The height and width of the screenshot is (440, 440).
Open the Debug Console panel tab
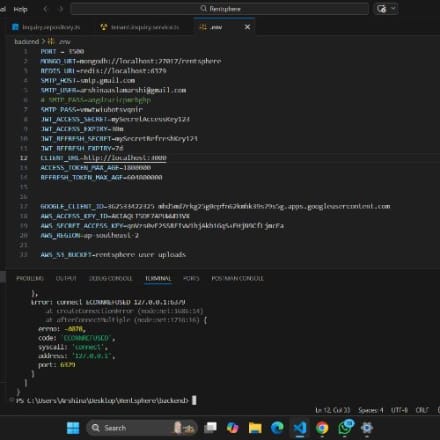[111, 278]
